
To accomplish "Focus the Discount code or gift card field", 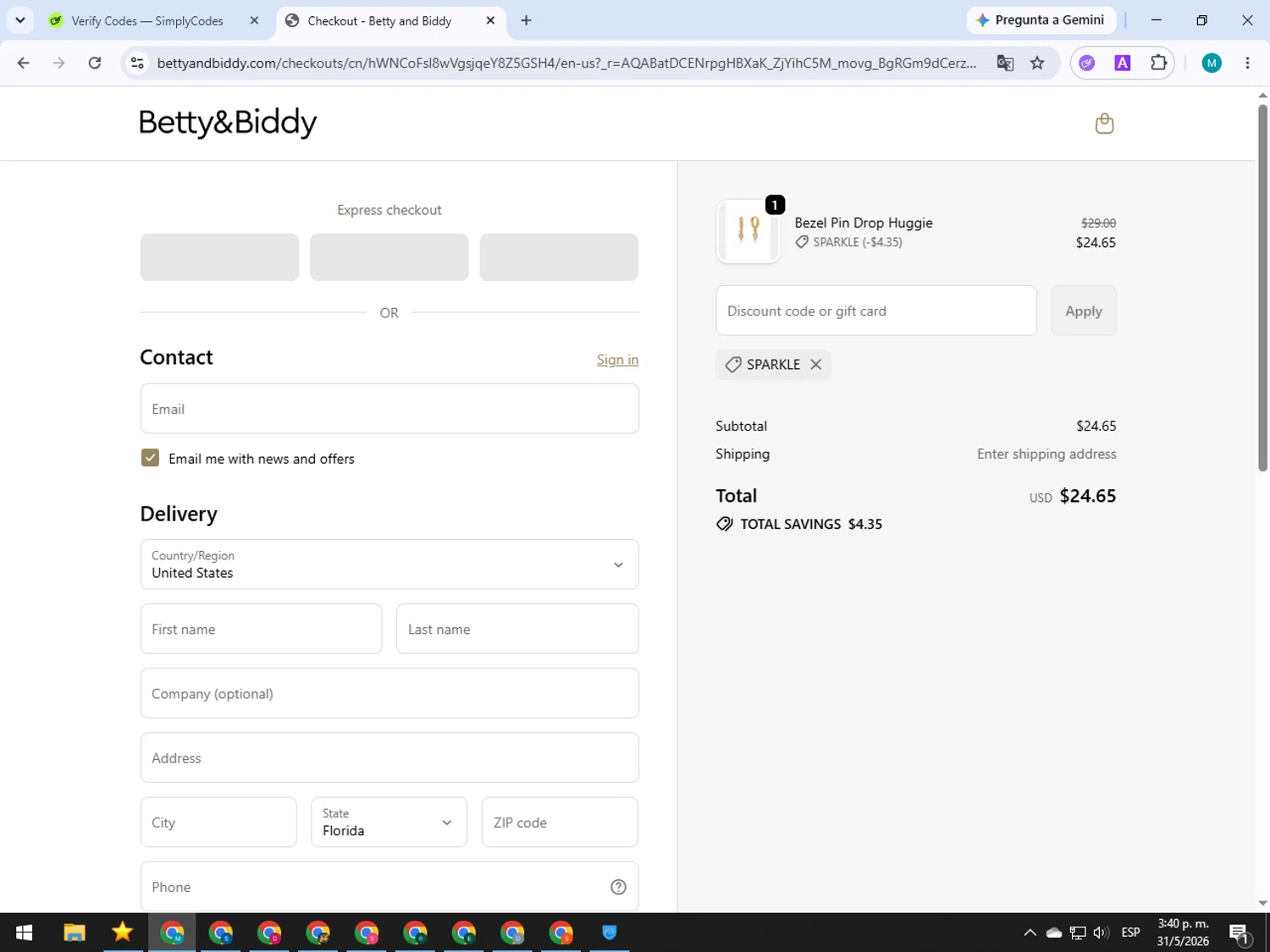I will [x=876, y=311].
